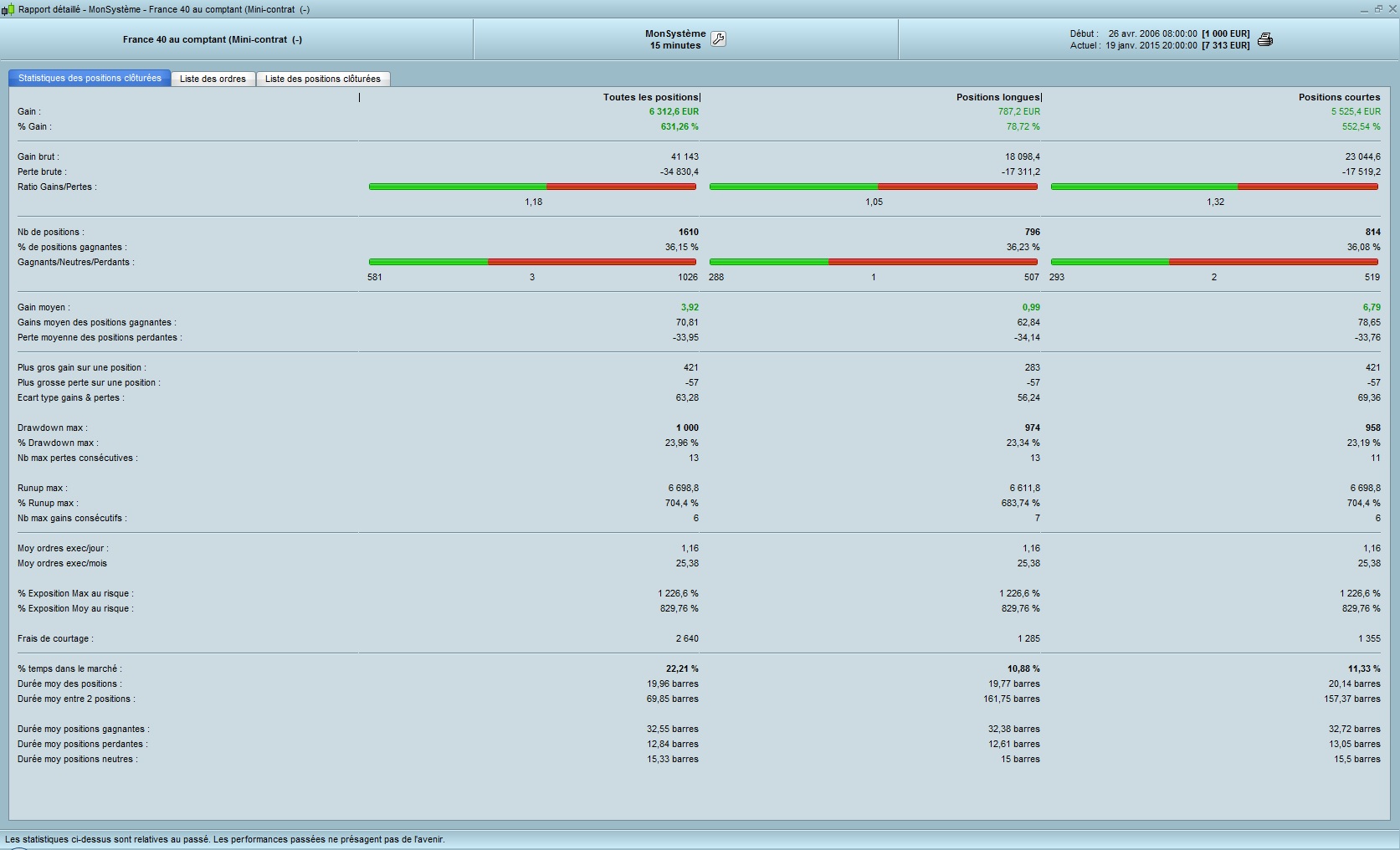The width and height of the screenshot is (1400, 850).
Task: Click the printer icon to print report
Action: tap(1265, 39)
